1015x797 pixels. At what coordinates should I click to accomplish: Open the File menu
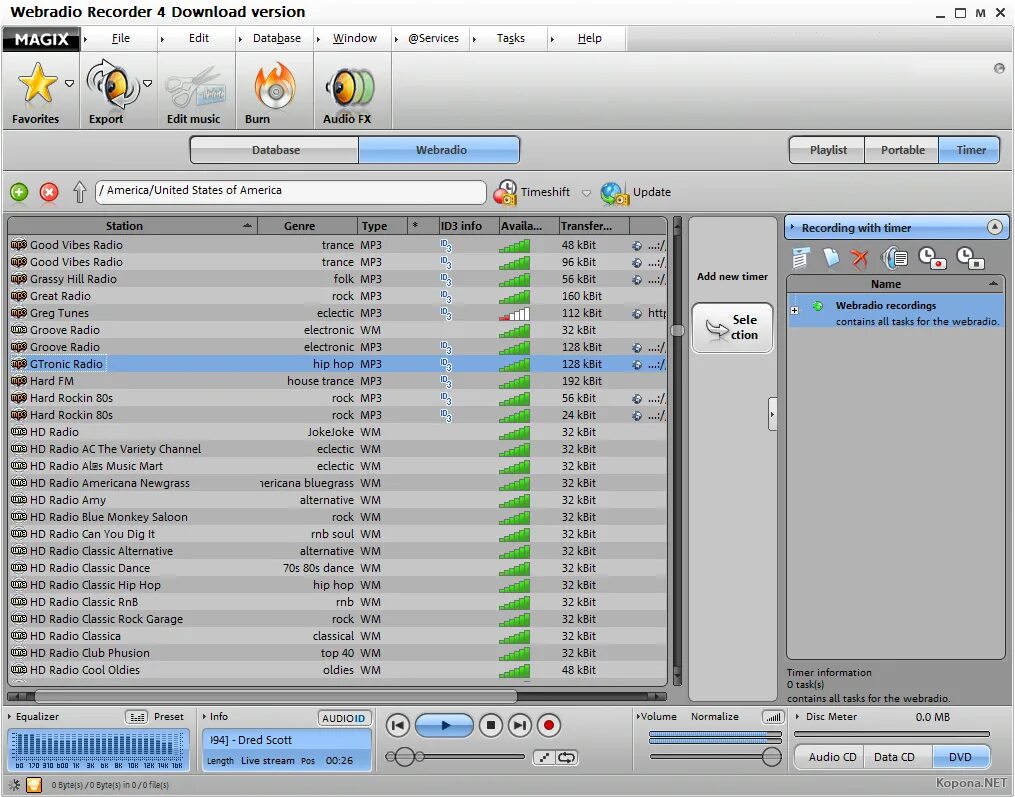coord(120,38)
